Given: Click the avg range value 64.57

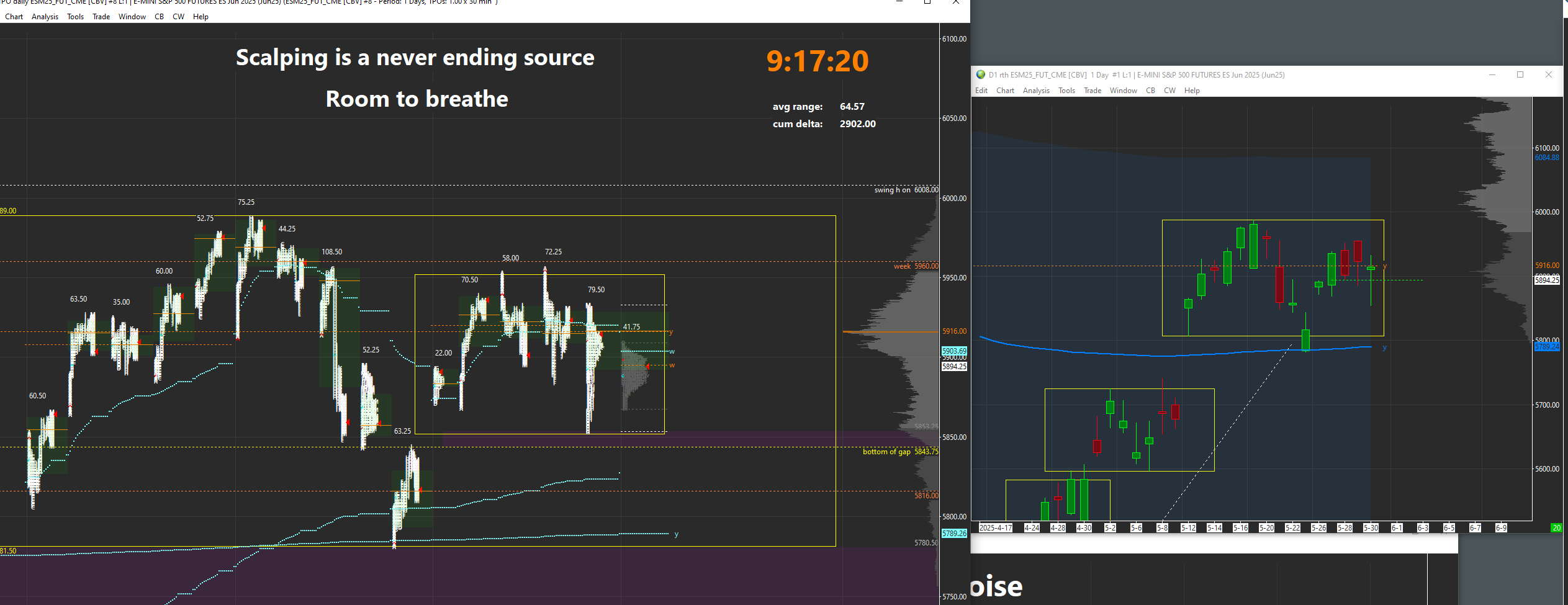Looking at the screenshot, I should 852,107.
